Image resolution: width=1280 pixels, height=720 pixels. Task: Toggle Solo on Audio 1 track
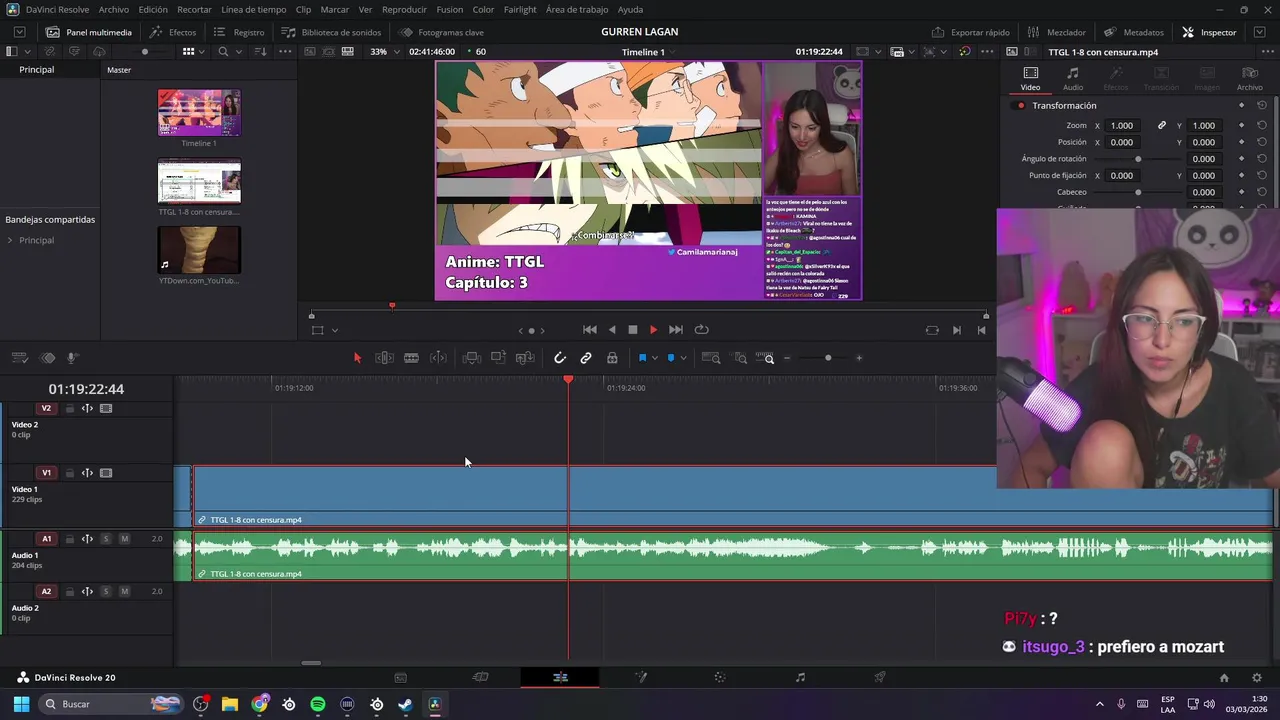[106, 539]
